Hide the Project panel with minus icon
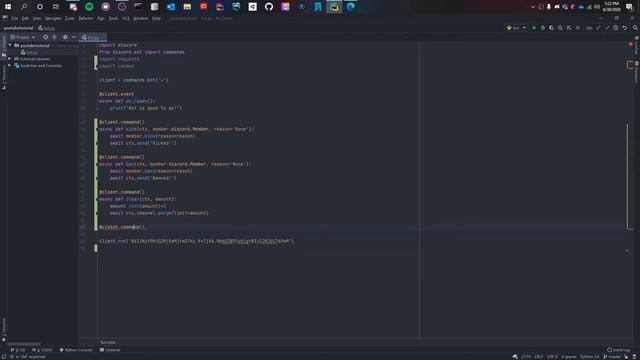The image size is (640, 360). click(x=74, y=37)
